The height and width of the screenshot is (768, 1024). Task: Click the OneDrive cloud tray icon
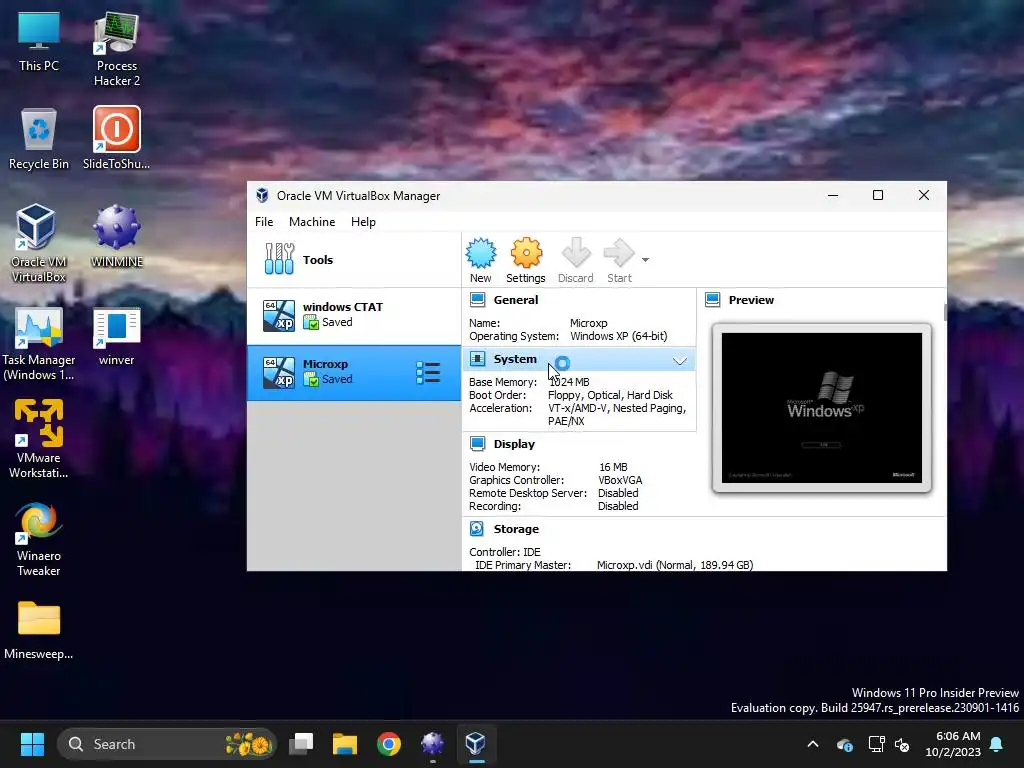844,744
